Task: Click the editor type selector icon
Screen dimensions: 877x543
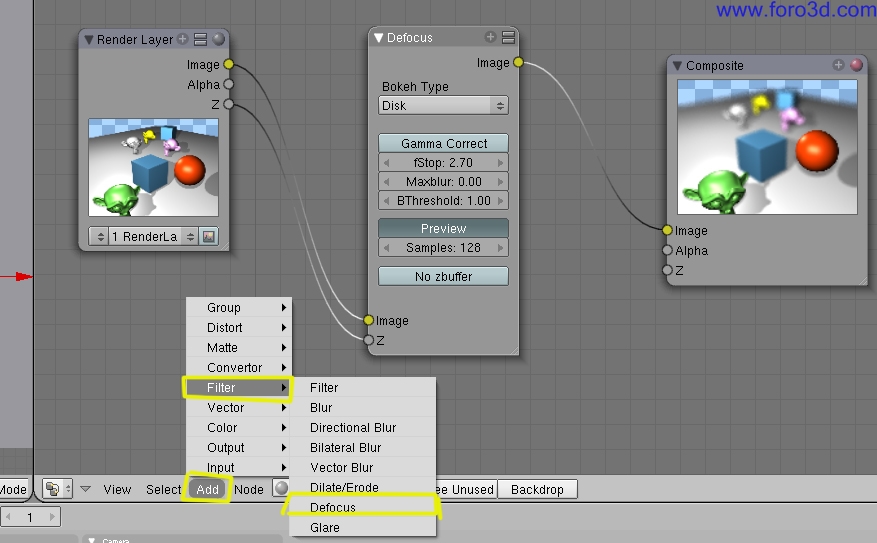Action: [x=58, y=489]
